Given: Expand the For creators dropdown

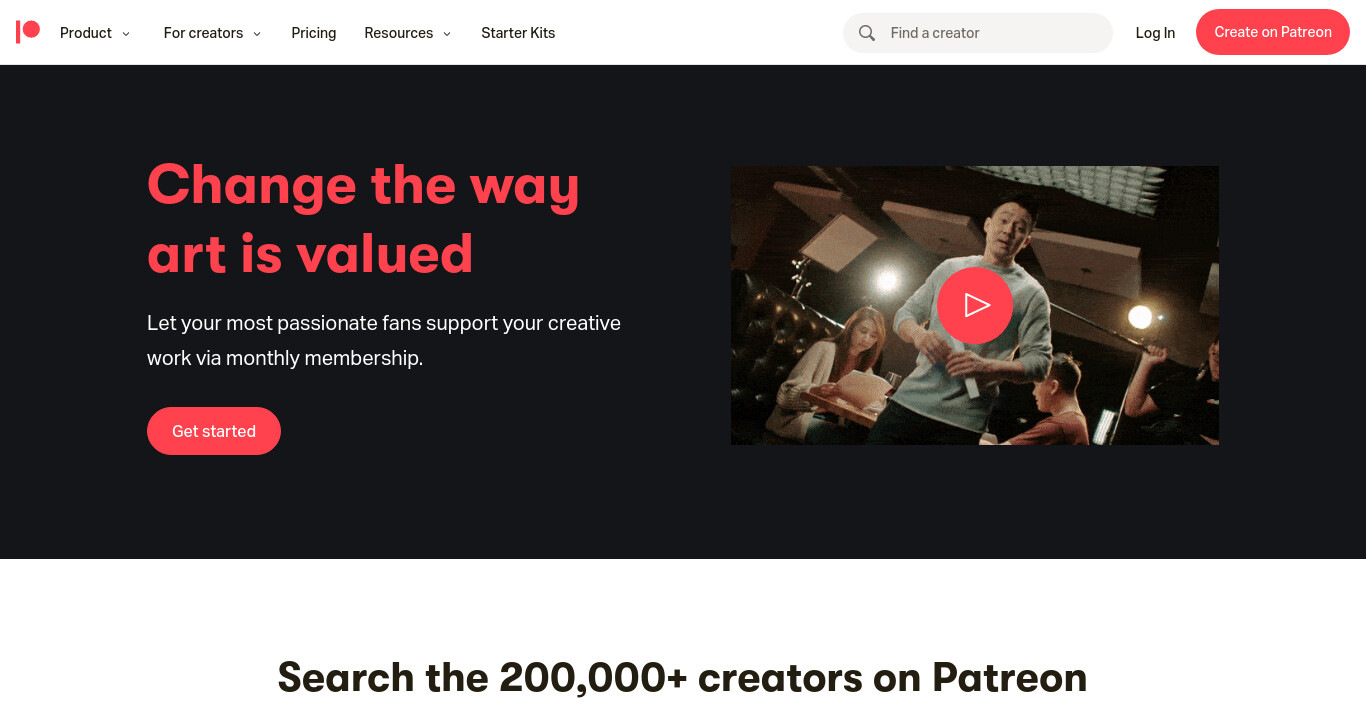Looking at the screenshot, I should tap(213, 33).
